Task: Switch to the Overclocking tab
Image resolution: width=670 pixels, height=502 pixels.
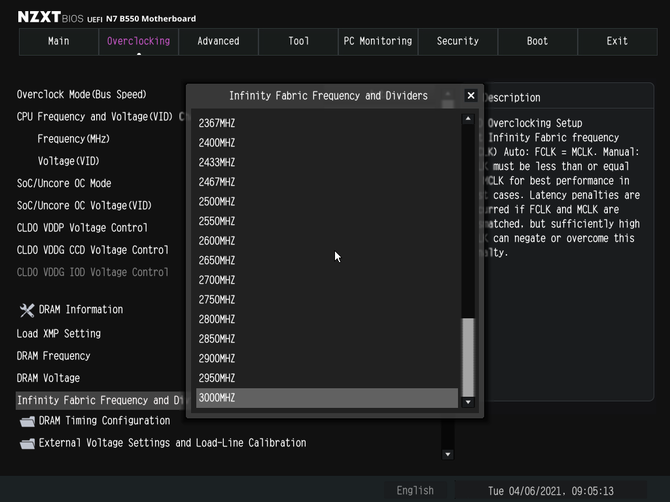Action: 138,41
